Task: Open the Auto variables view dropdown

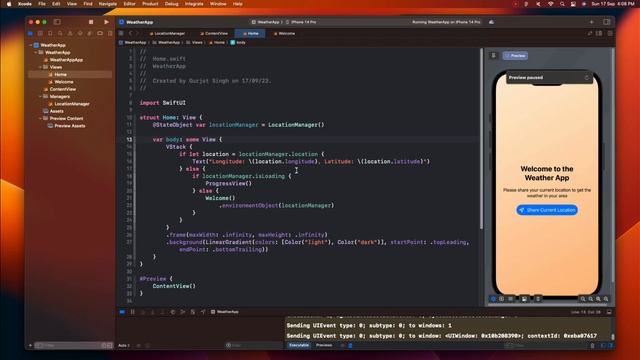Action: (x=124, y=345)
